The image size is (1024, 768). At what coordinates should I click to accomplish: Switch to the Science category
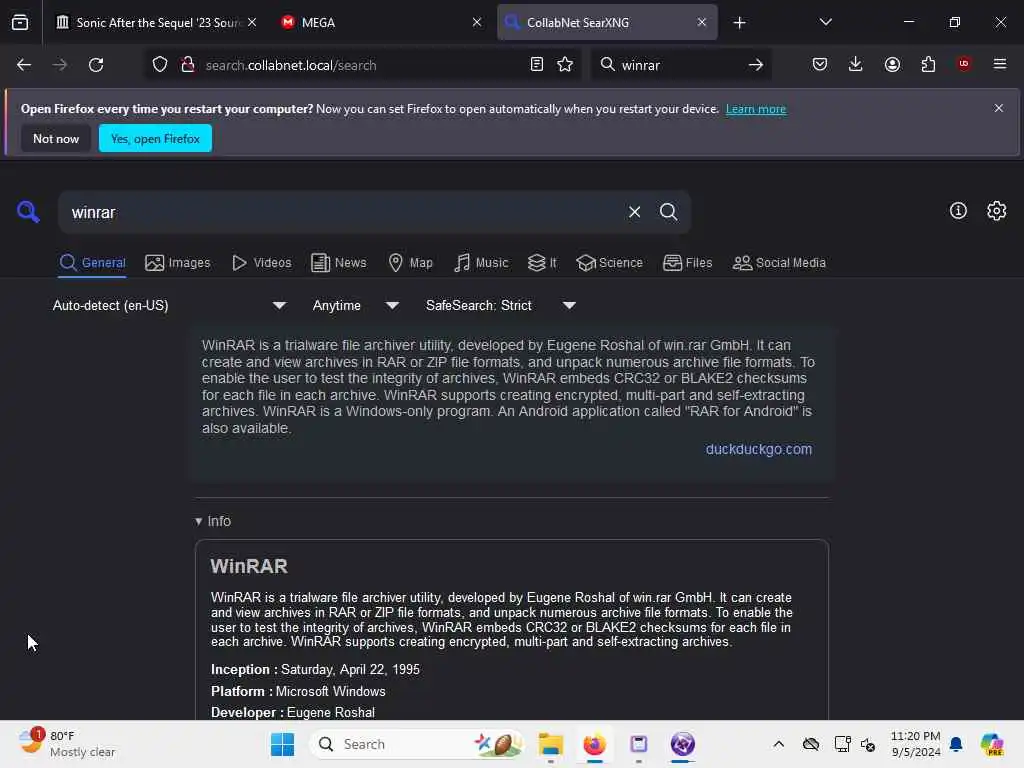(x=609, y=263)
